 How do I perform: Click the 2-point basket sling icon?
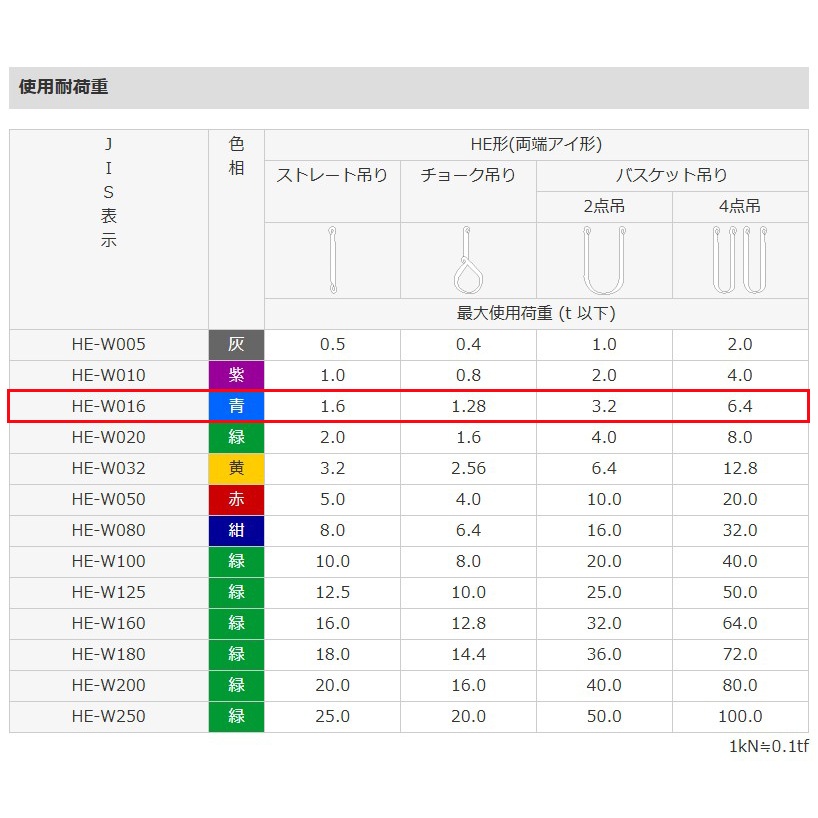pos(604,260)
